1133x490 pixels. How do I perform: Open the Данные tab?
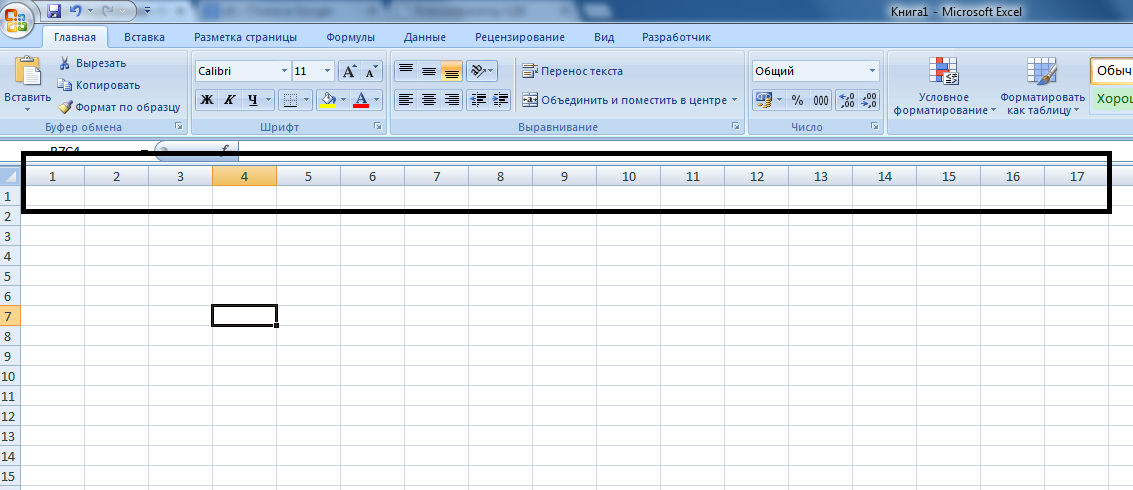425,38
